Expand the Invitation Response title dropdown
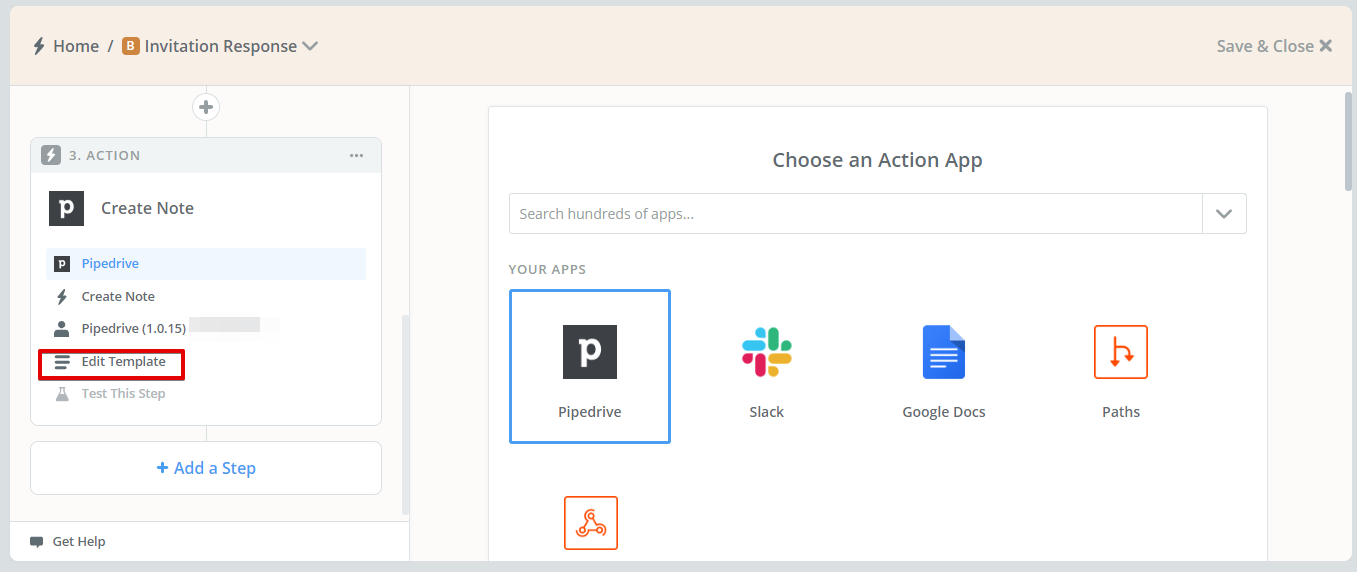 click(310, 46)
